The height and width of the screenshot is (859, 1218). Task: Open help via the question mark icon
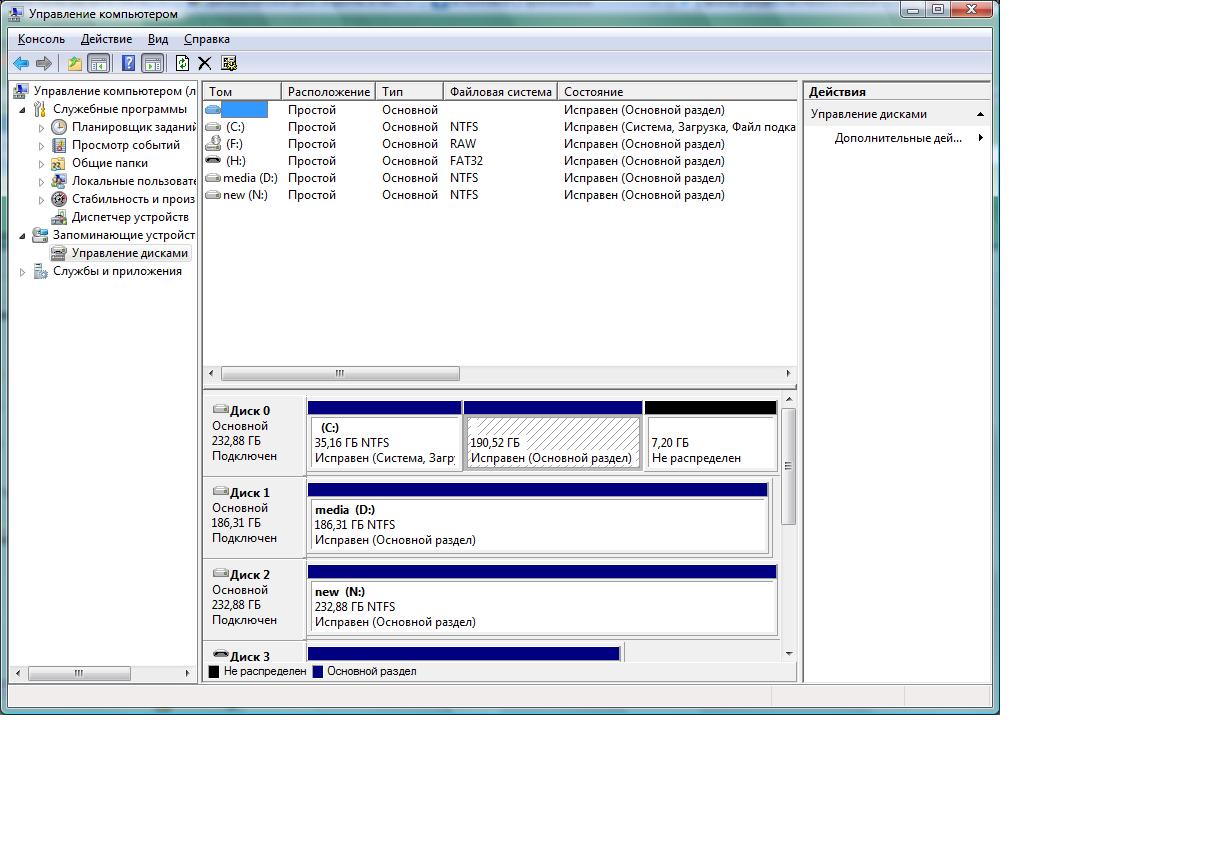[x=128, y=64]
